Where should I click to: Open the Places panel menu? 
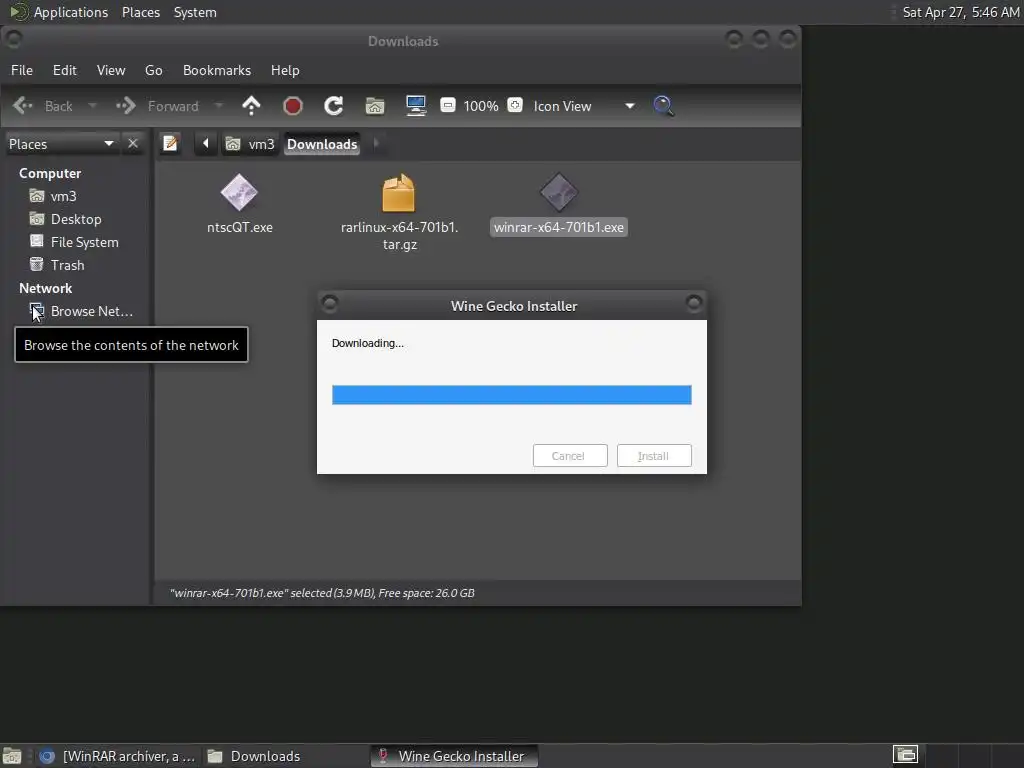pyautogui.click(x=141, y=12)
